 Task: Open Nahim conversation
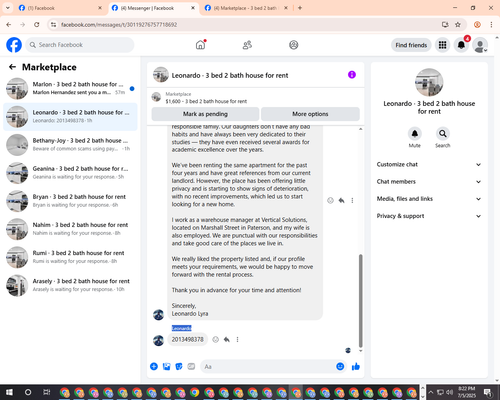(70, 229)
